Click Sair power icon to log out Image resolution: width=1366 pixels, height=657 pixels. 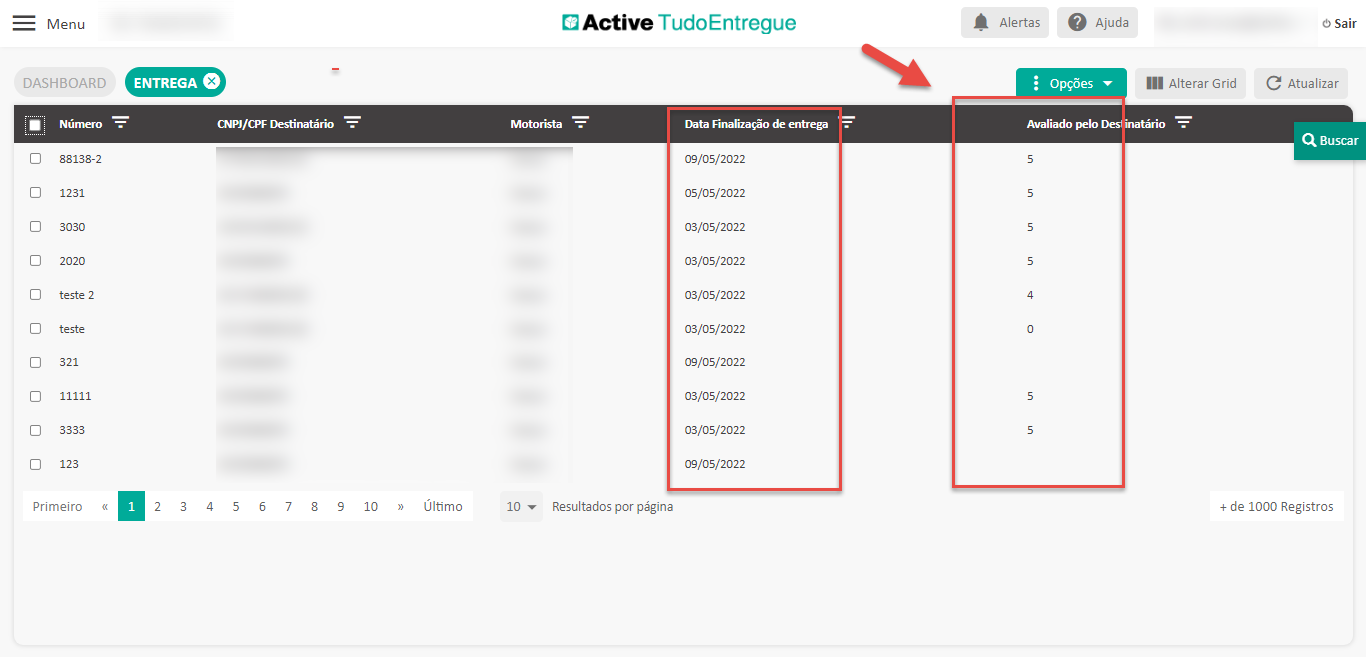(1327, 23)
